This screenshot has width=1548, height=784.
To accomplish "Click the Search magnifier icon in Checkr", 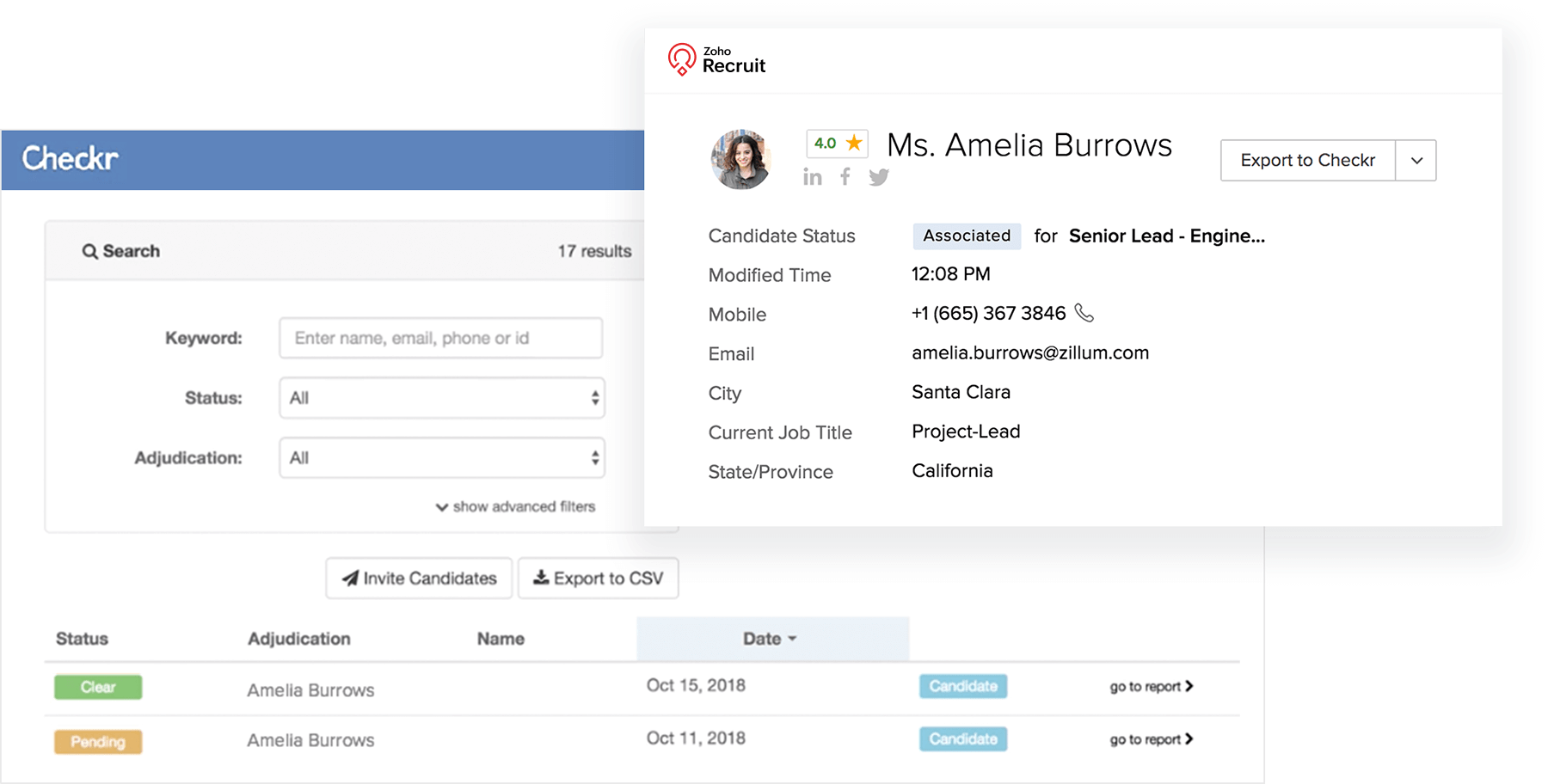I will (89, 251).
